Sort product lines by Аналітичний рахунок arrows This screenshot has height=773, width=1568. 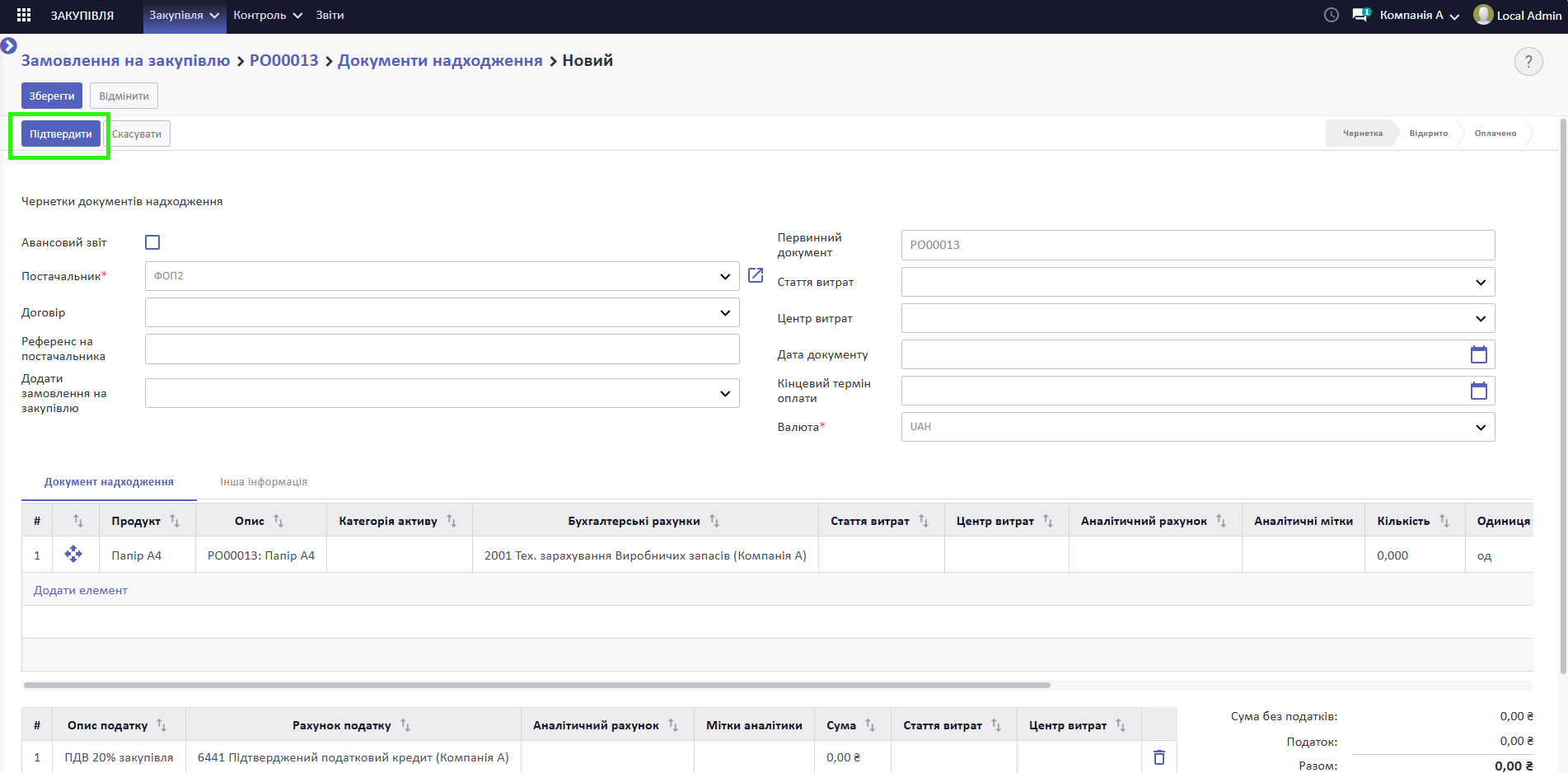[x=1221, y=521]
